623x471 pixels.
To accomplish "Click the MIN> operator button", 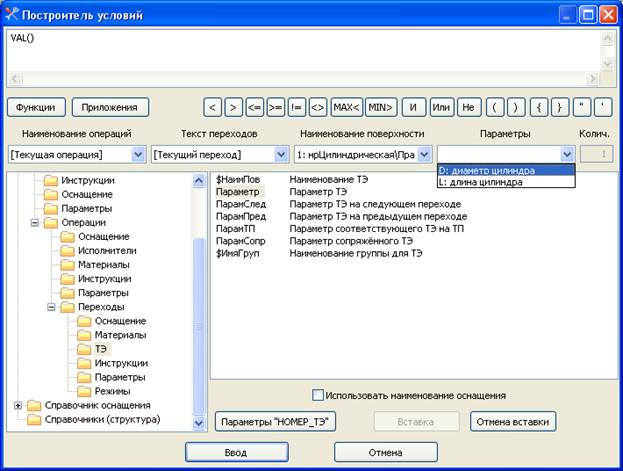I will pos(381,107).
